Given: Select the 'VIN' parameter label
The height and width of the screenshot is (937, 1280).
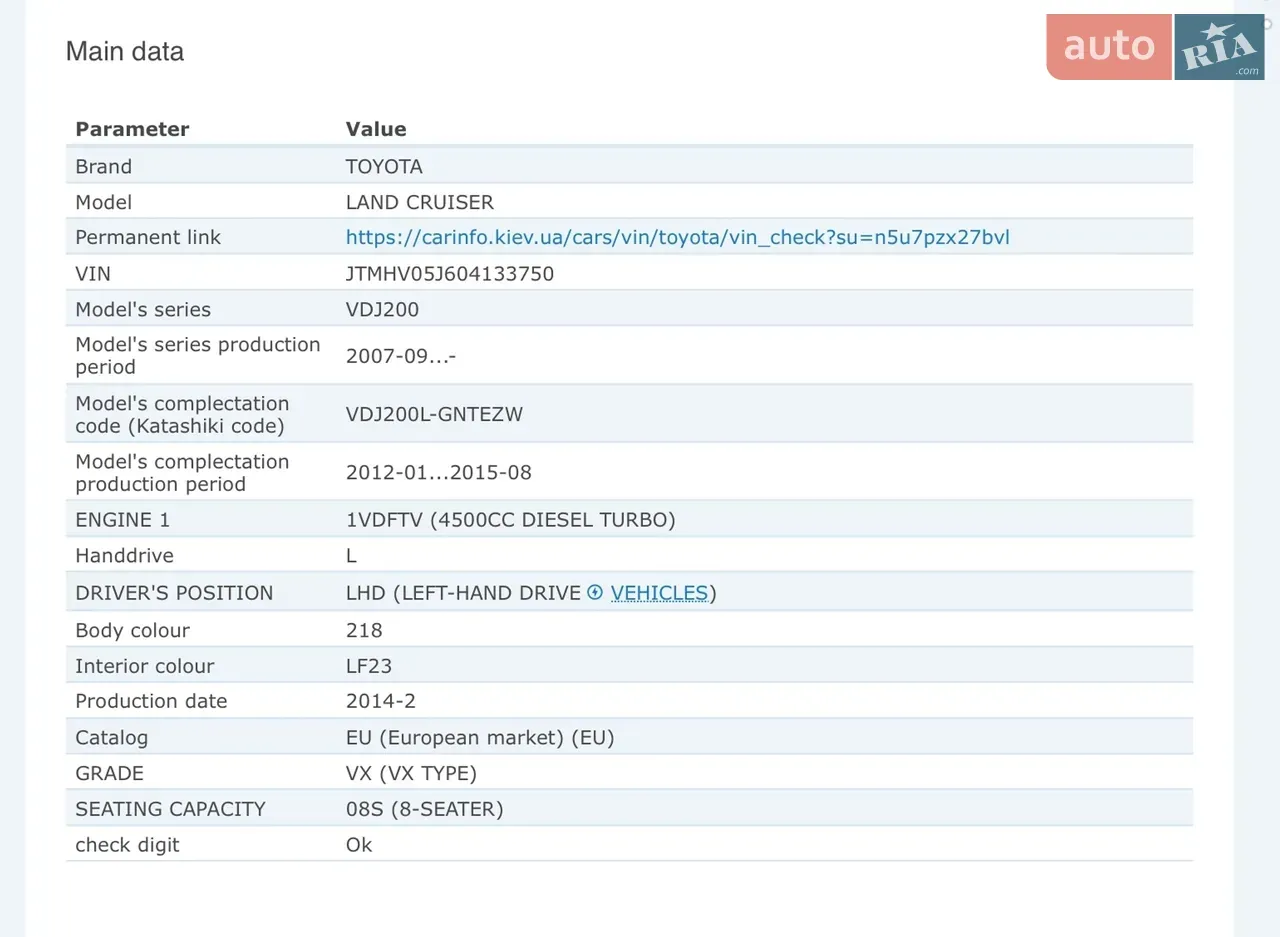Looking at the screenshot, I should 93,273.
